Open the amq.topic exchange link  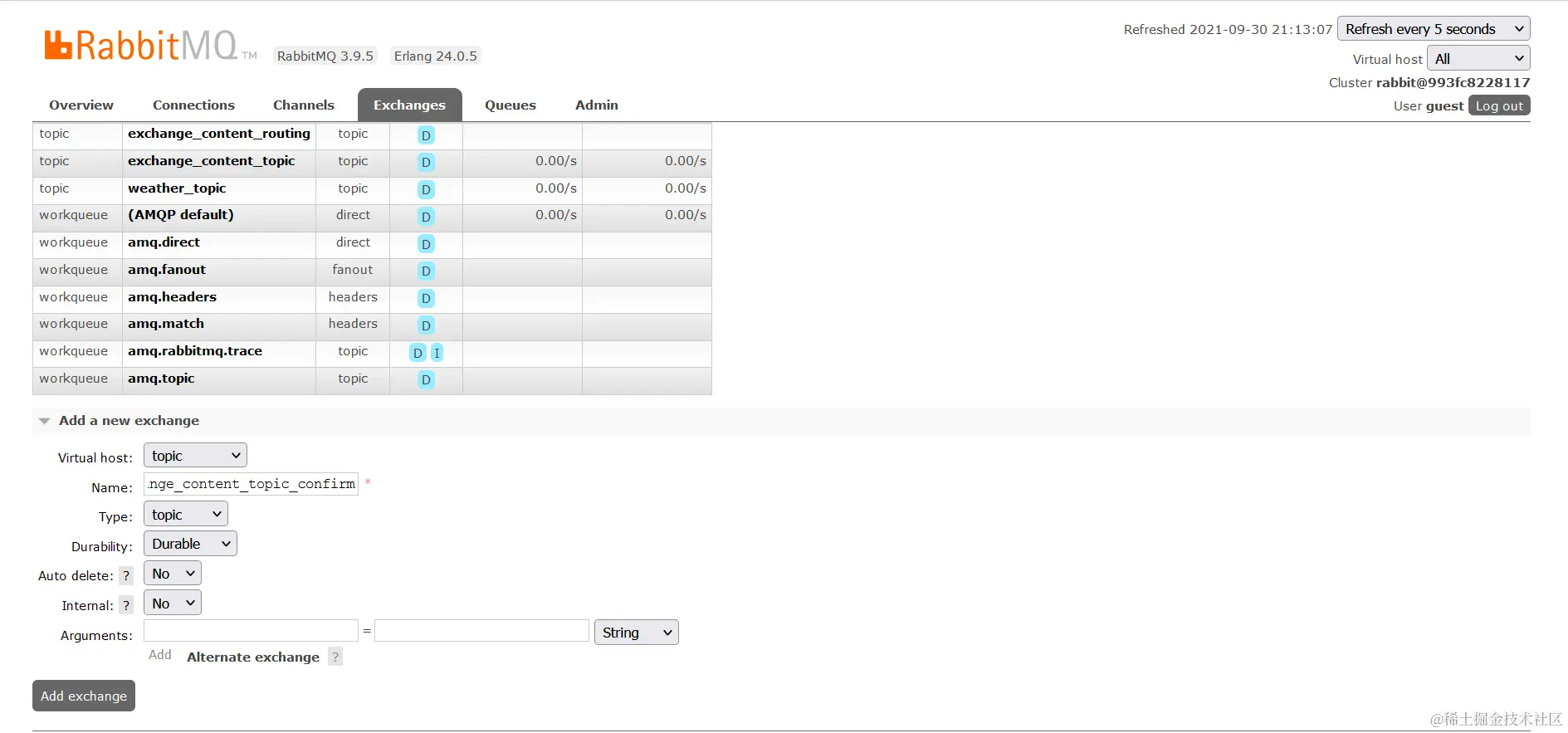(161, 379)
